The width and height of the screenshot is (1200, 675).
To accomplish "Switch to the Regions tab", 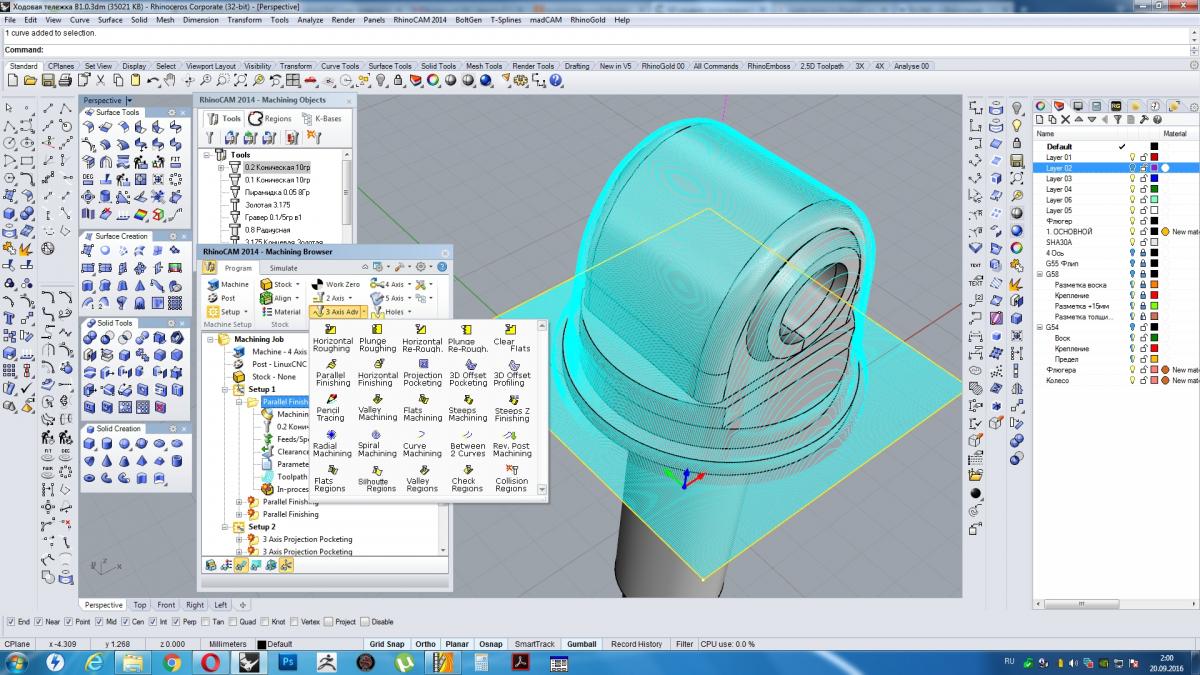I will [271, 118].
